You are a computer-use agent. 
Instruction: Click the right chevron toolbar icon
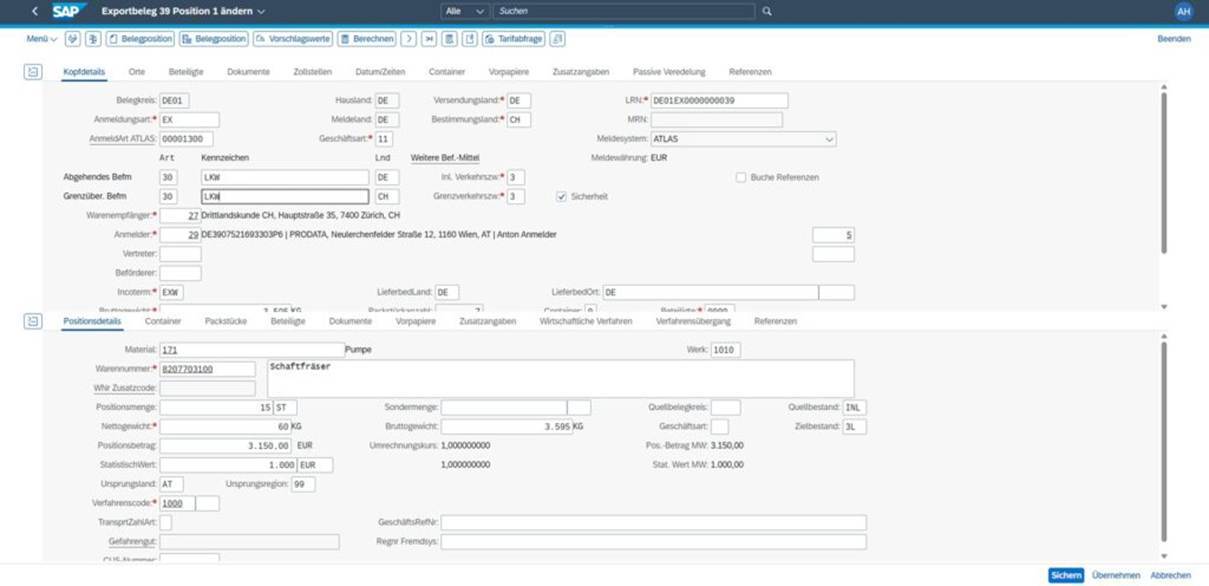coord(409,39)
